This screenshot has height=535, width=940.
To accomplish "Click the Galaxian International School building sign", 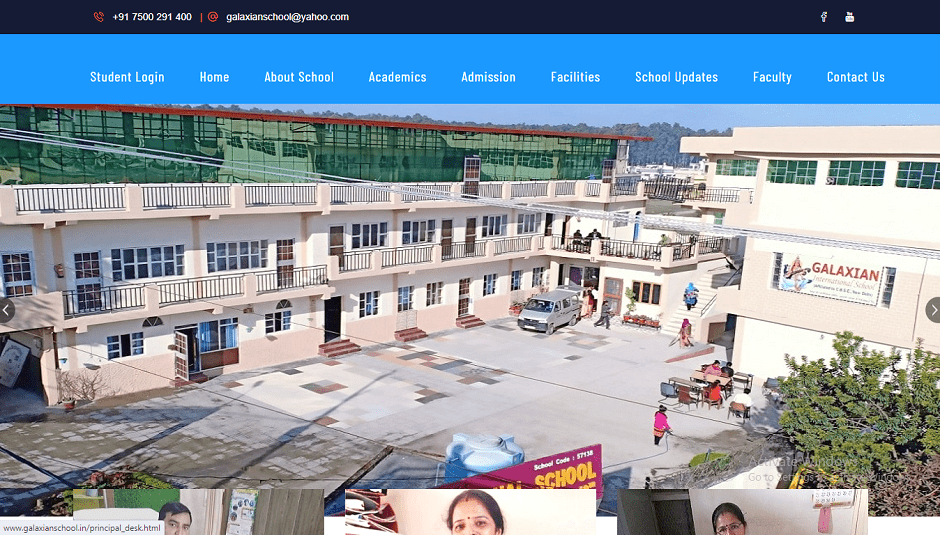I will coord(834,279).
